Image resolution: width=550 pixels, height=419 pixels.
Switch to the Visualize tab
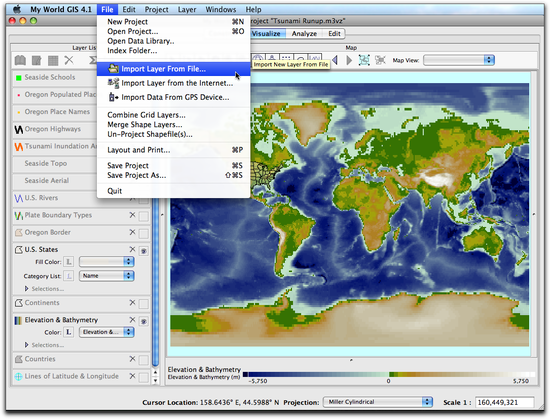click(266, 34)
